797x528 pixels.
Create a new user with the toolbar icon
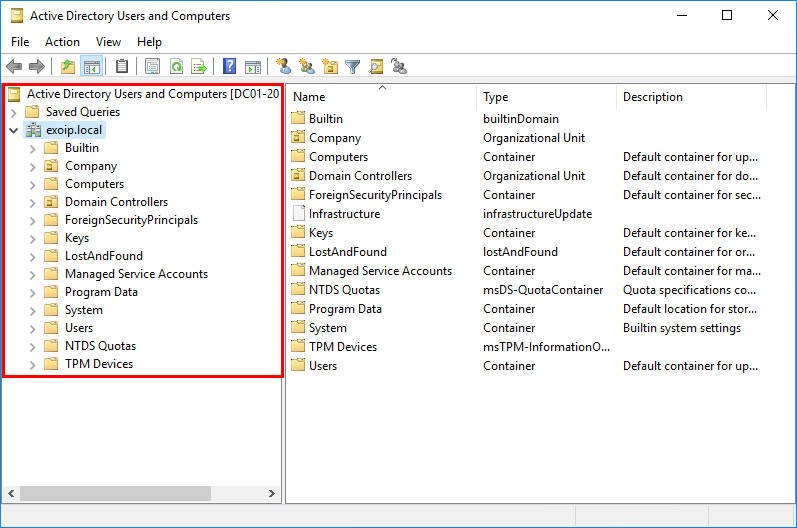pyautogui.click(x=284, y=67)
